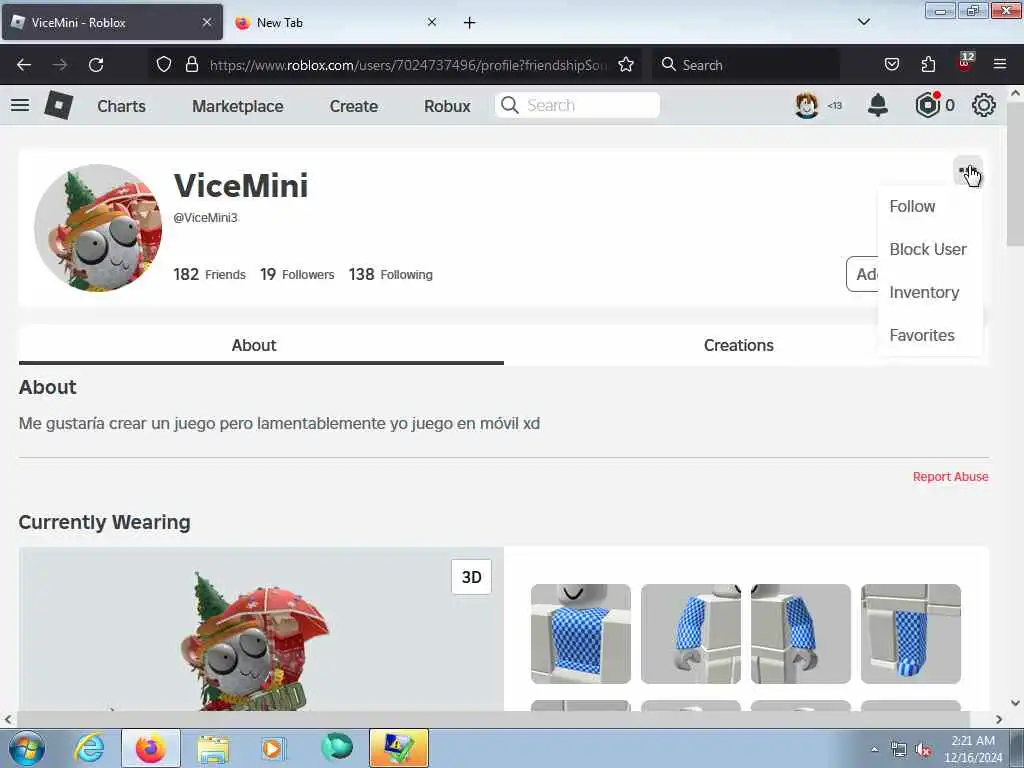The image size is (1024, 768).
Task: Open the blue checkered leg item thumbnail
Action: coord(911,634)
